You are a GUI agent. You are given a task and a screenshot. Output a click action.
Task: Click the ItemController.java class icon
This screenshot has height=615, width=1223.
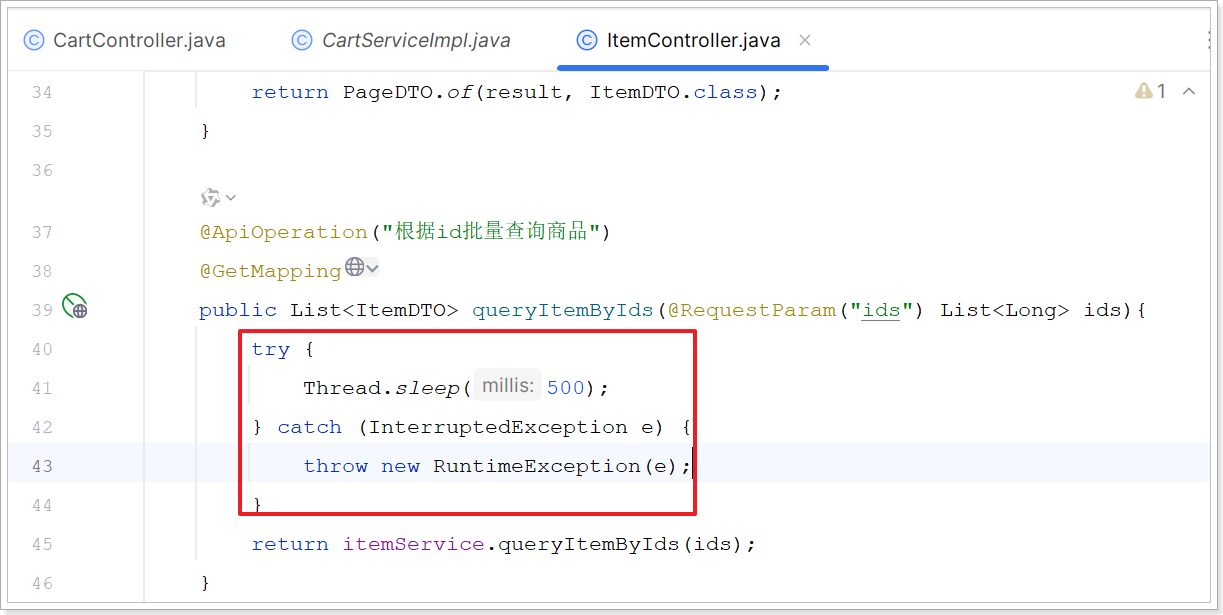tap(588, 41)
